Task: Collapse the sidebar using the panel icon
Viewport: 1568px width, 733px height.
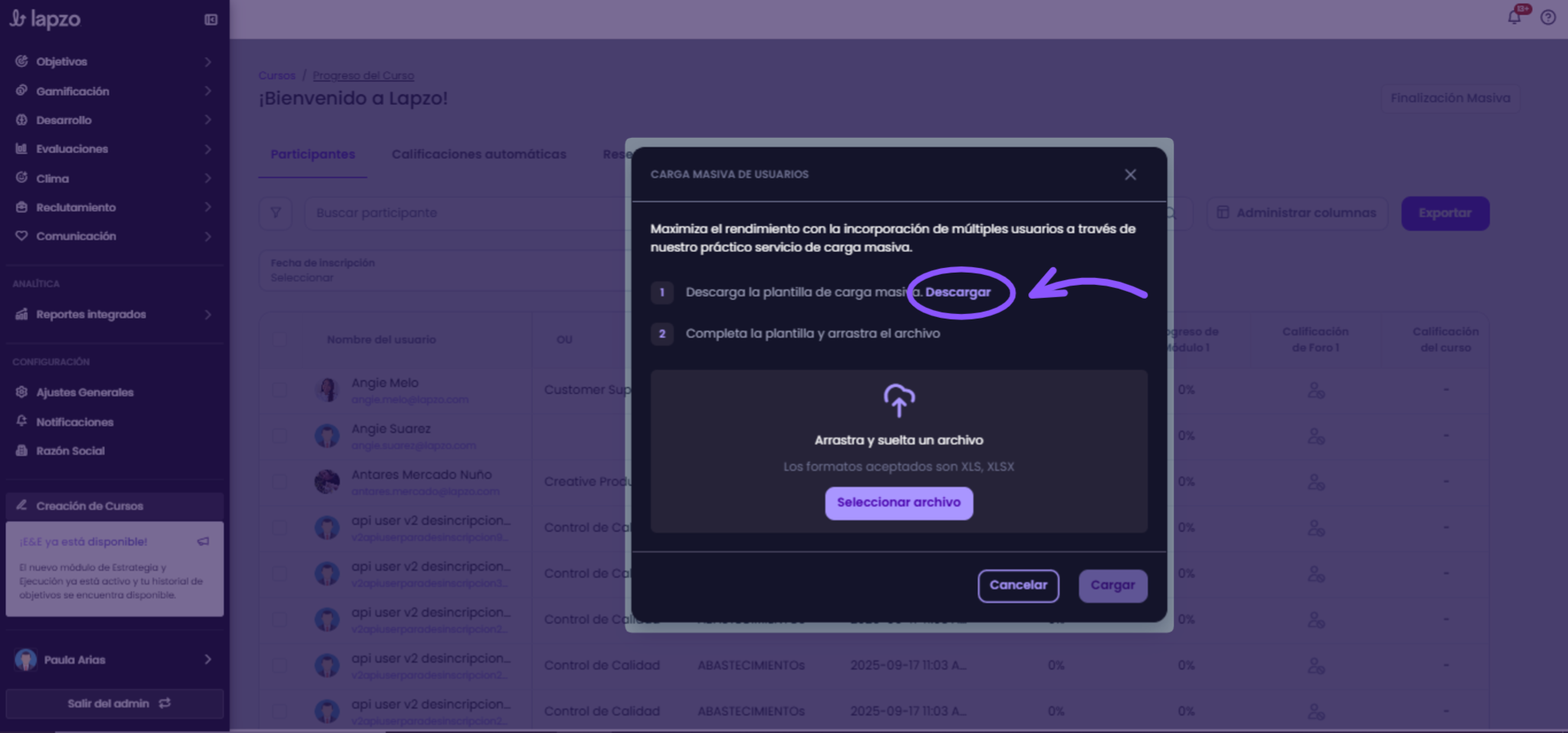Action: tap(211, 20)
